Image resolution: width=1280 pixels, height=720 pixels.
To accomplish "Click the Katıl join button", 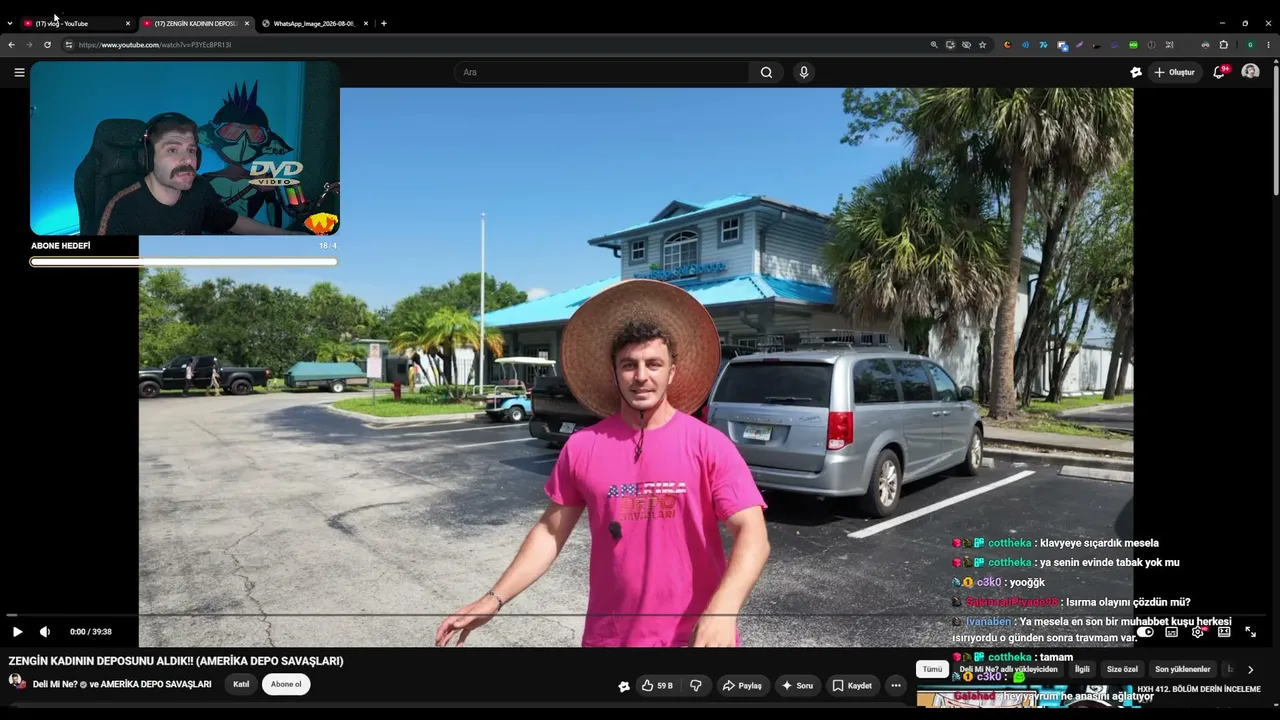I will click(241, 685).
